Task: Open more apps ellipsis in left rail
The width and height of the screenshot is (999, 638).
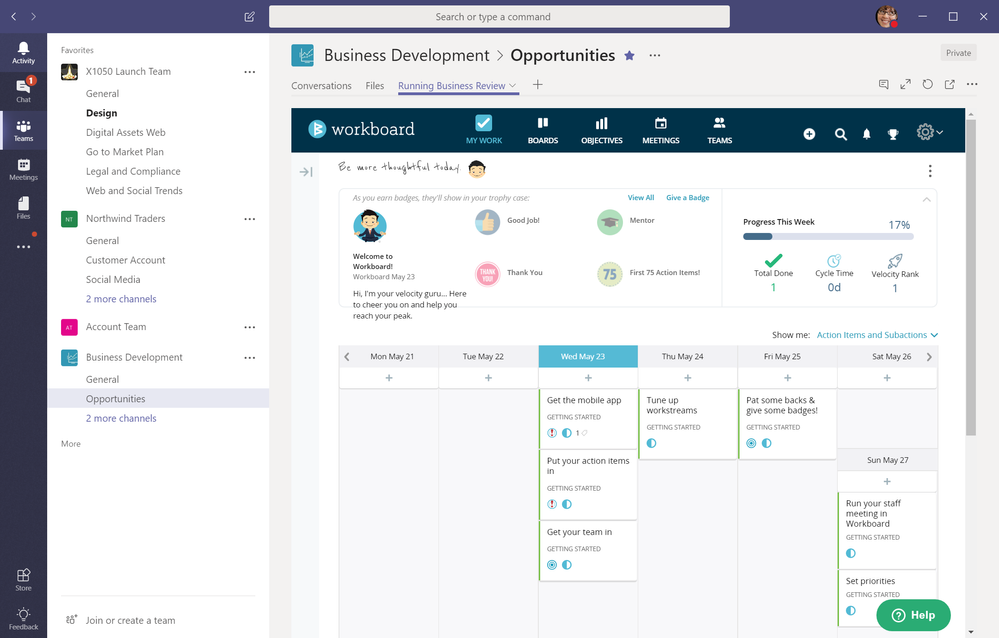Action: [23, 247]
